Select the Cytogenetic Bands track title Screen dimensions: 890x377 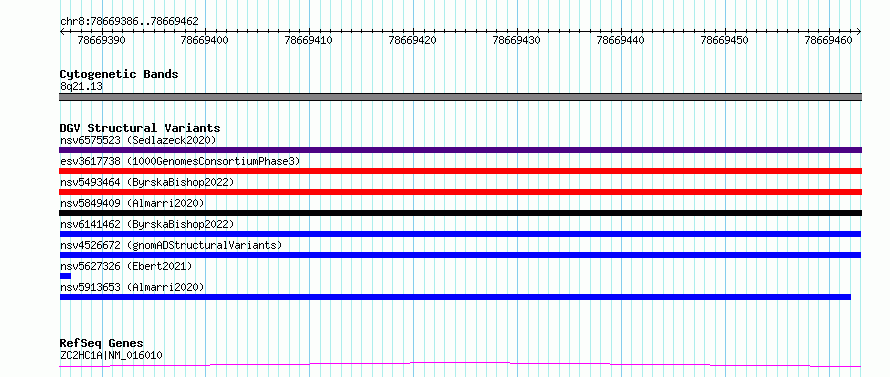click(x=119, y=74)
